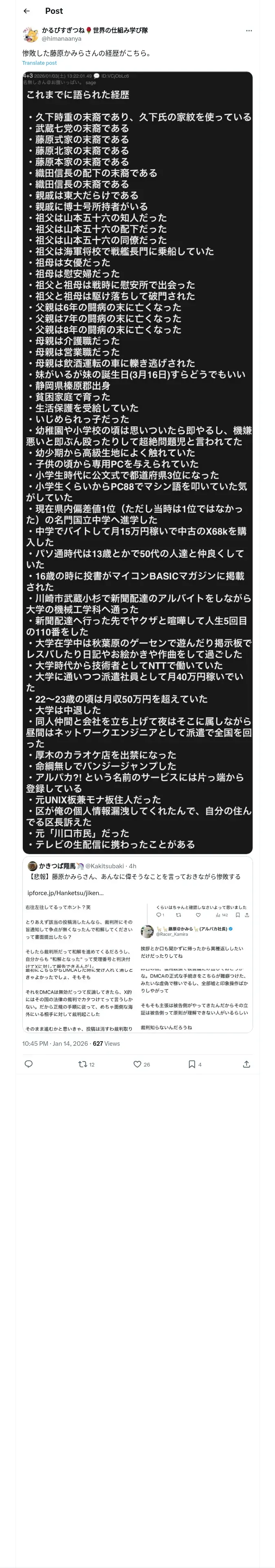This screenshot has height=1568, width=275.
Task: Open the ipforce.jp link in quoted post
Action: 65,893
